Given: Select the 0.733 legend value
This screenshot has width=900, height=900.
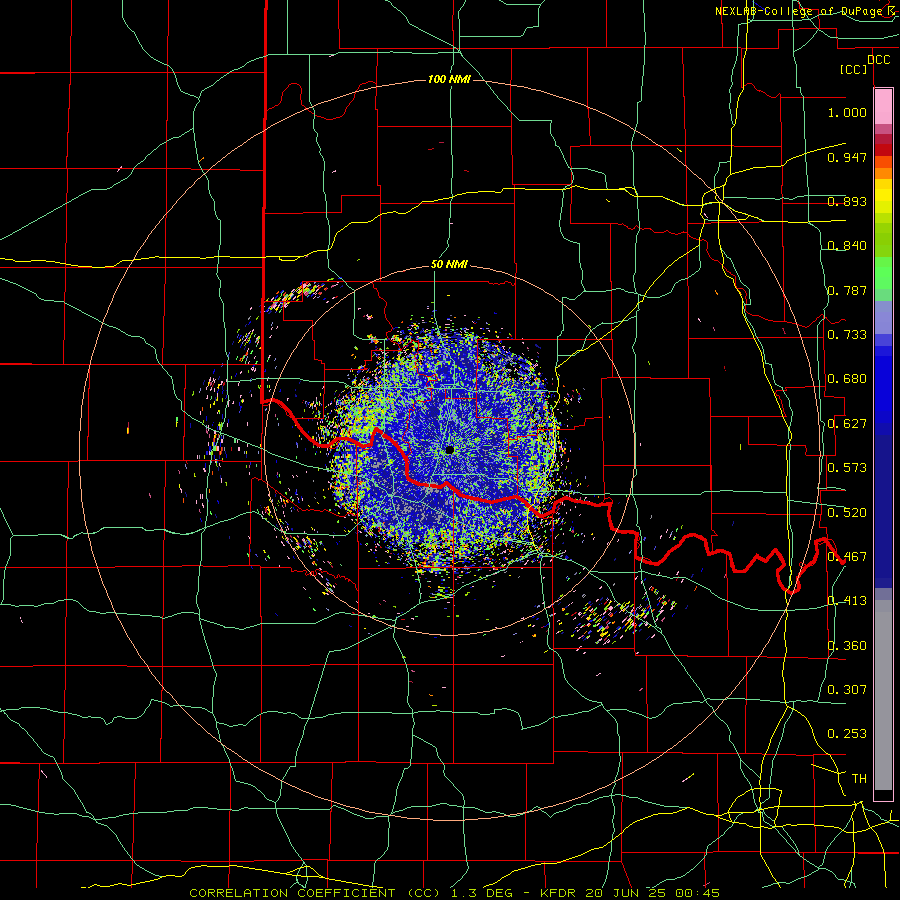Looking at the screenshot, I should coord(847,335).
